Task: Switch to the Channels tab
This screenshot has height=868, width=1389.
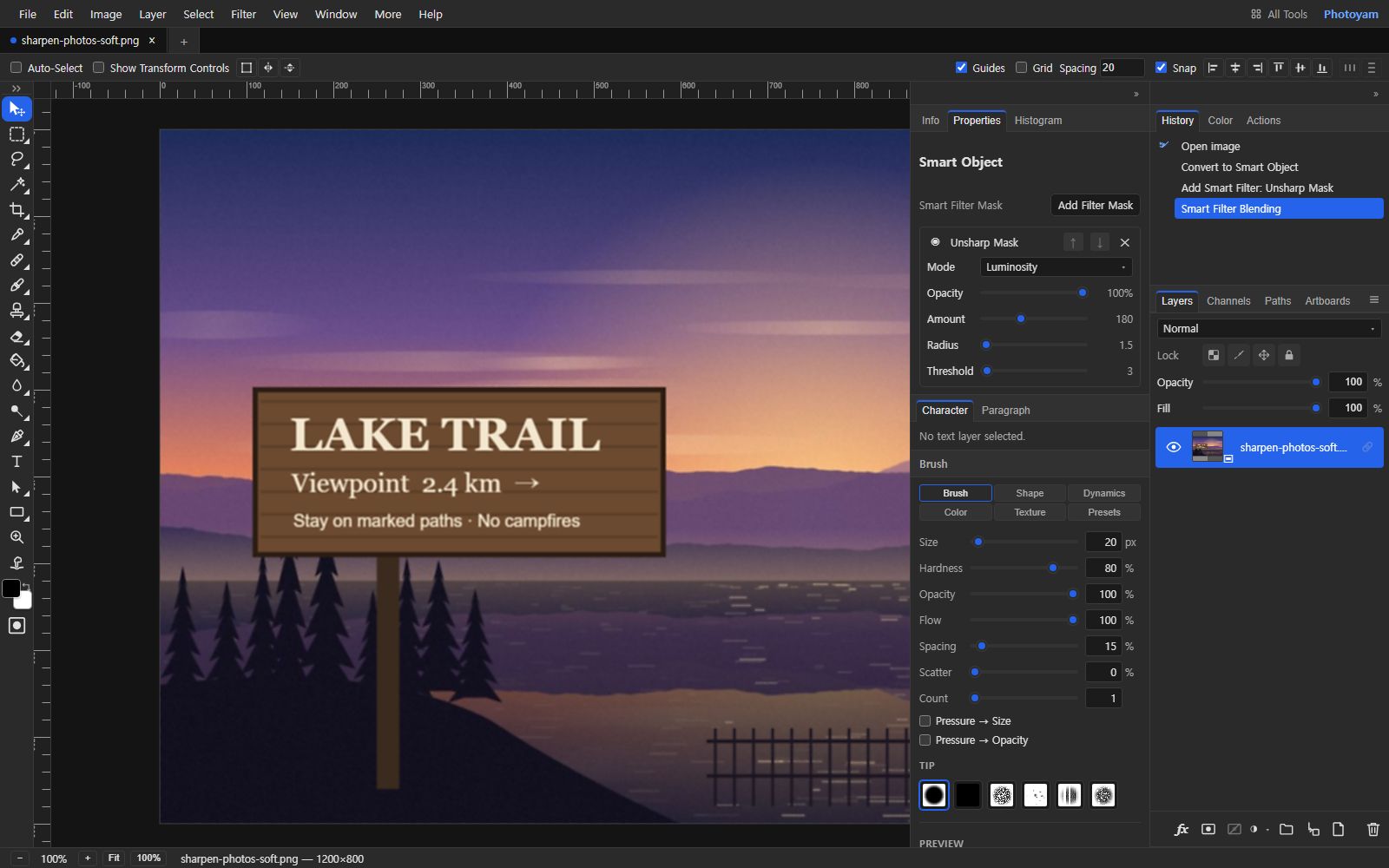Action: [1228, 301]
